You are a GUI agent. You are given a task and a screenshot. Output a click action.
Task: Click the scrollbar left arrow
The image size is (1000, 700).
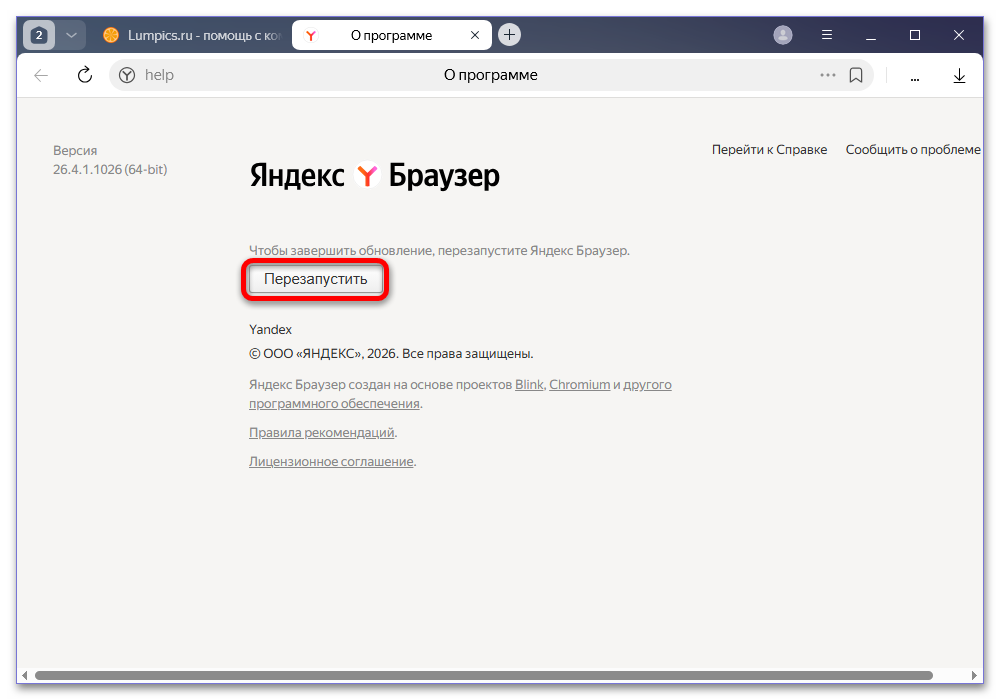[x=24, y=675]
